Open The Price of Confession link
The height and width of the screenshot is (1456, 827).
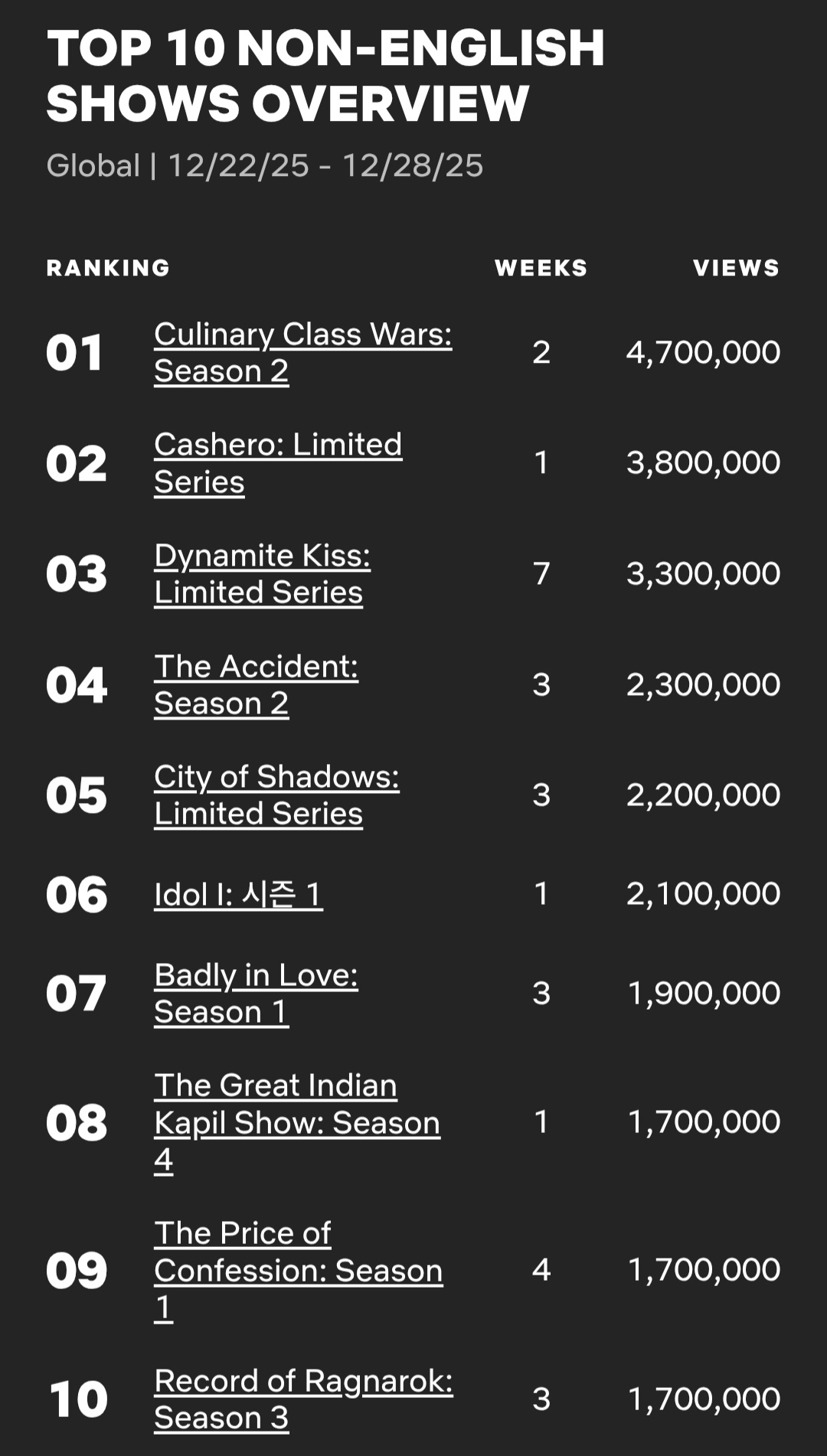[x=299, y=1270]
